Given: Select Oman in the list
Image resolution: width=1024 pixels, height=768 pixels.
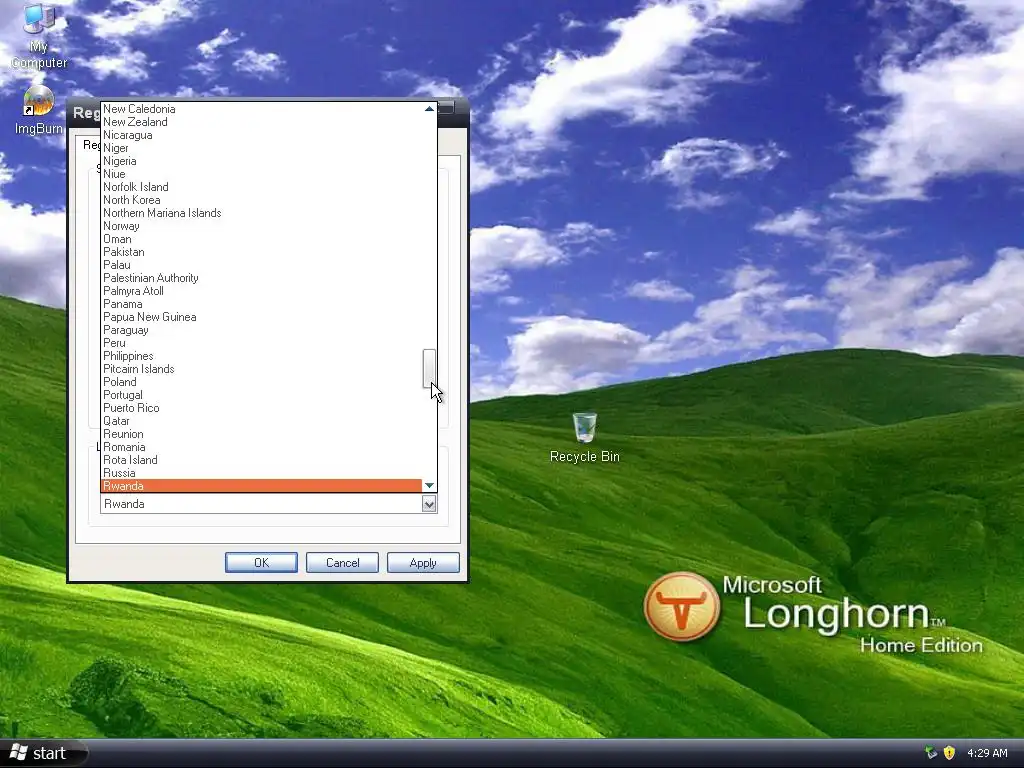Looking at the screenshot, I should (x=261, y=239).
